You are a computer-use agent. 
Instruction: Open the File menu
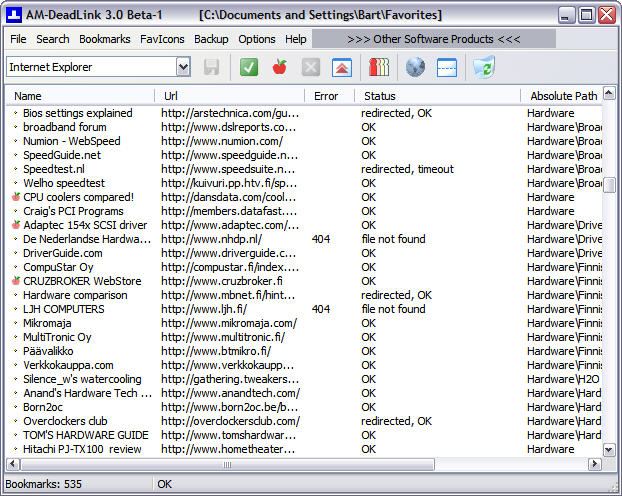[18, 39]
